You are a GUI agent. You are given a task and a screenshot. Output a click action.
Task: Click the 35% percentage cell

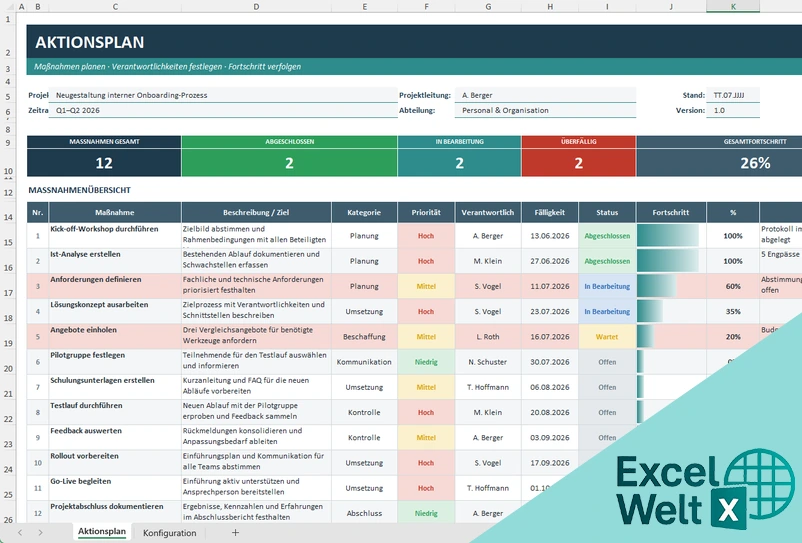click(733, 311)
